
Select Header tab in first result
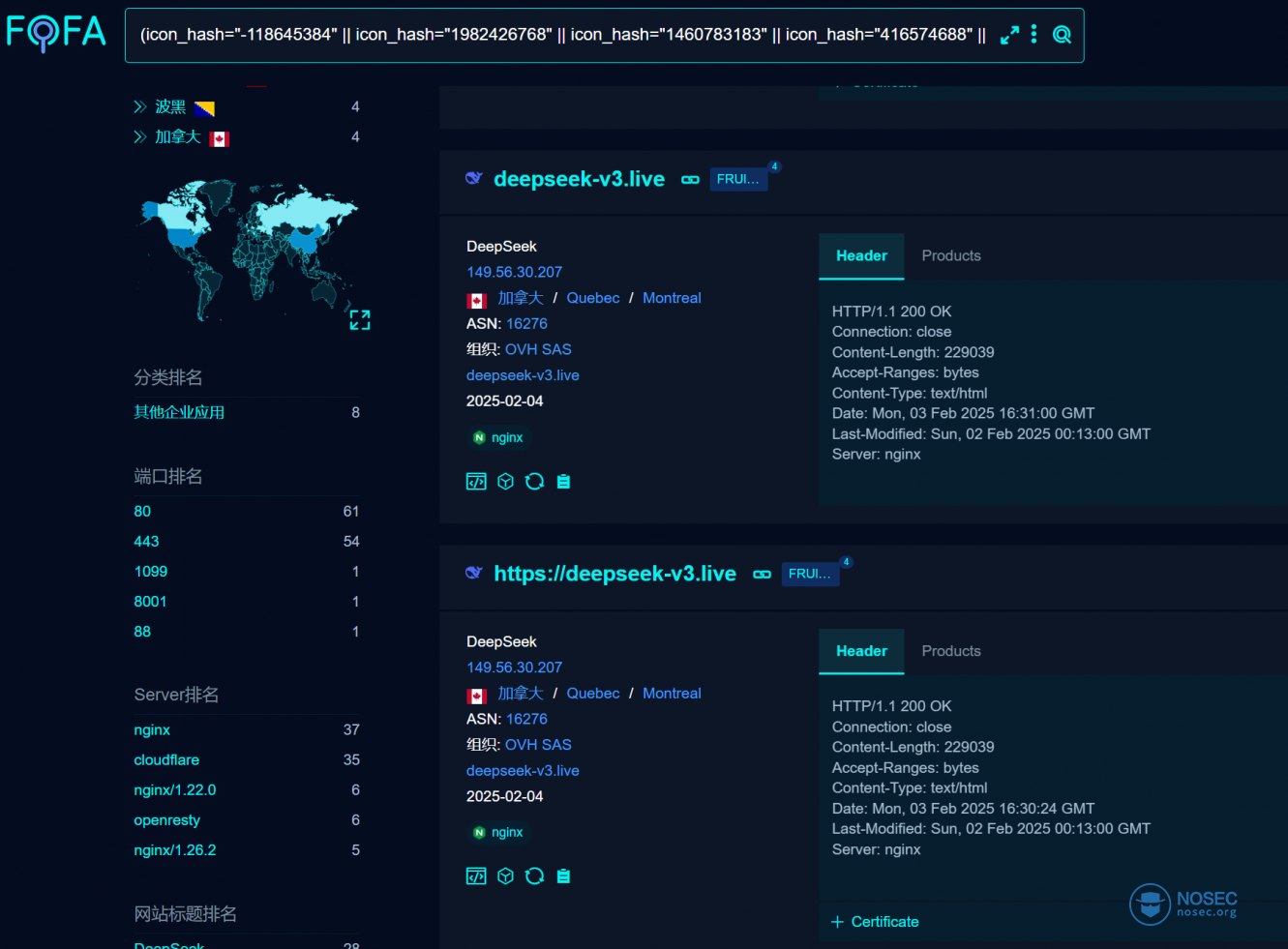tap(861, 256)
